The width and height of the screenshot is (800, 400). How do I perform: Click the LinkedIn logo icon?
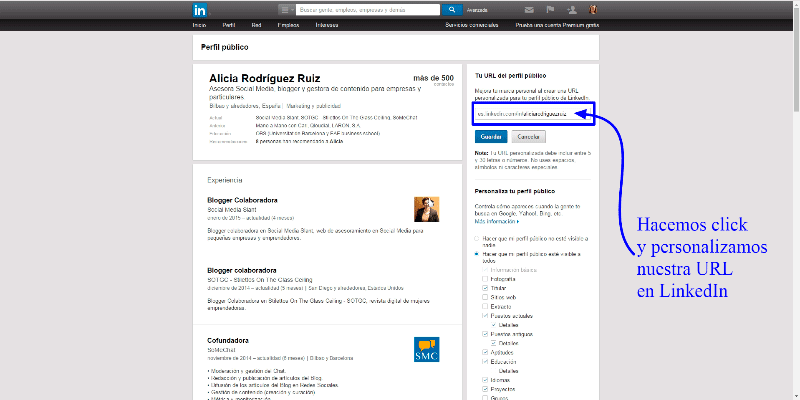(x=199, y=10)
